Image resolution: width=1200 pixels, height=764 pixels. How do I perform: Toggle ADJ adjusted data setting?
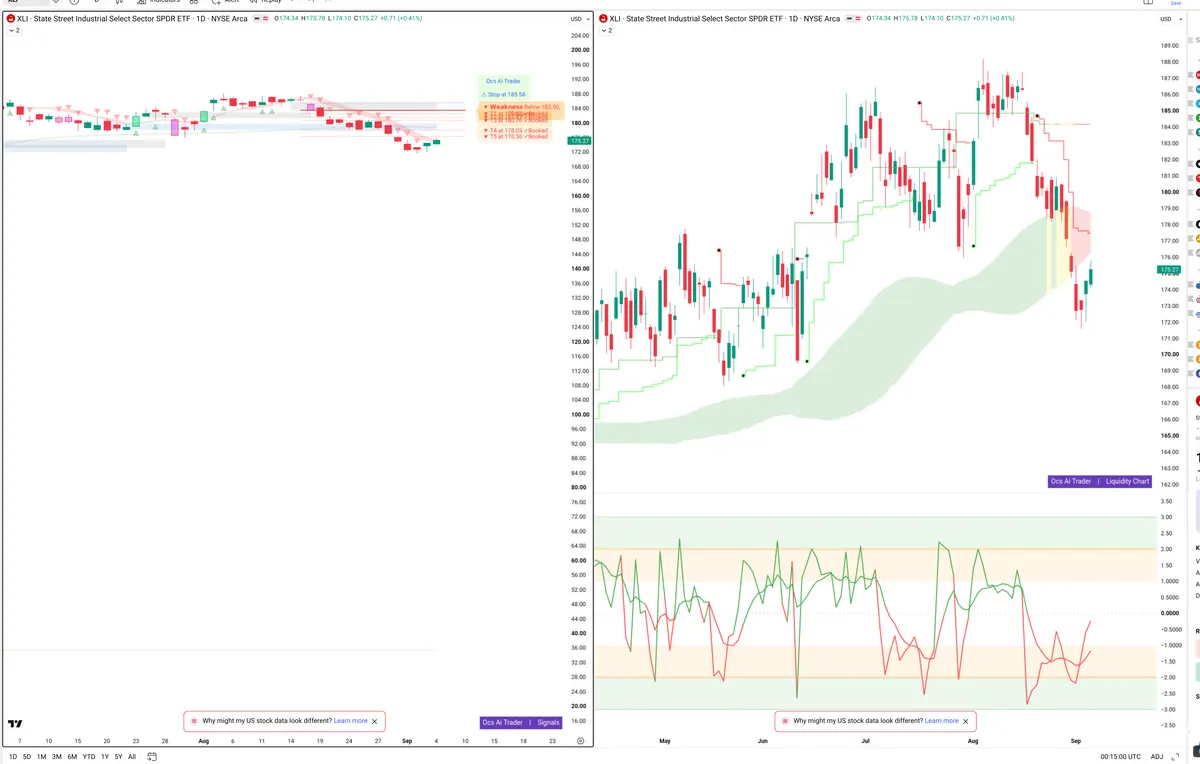1157,757
